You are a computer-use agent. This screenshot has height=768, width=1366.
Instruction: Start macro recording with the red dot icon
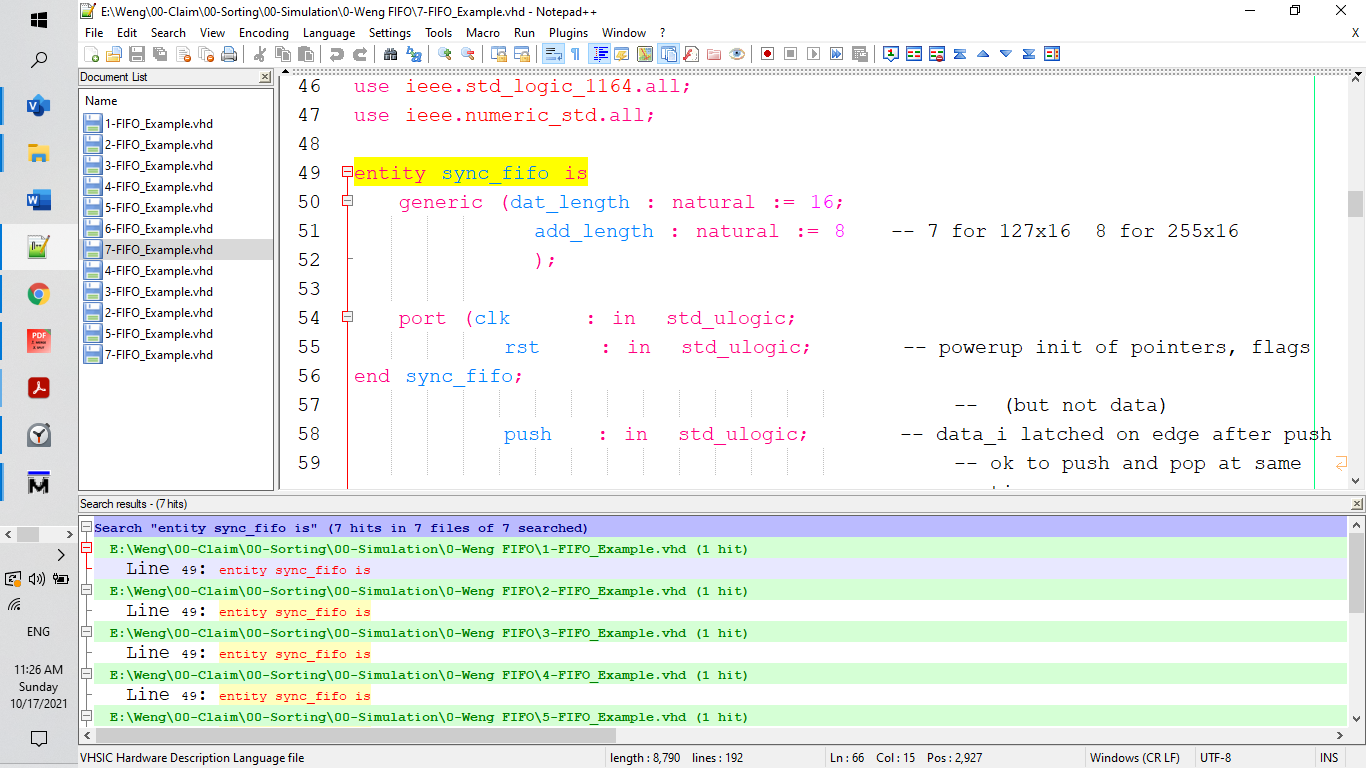[x=768, y=54]
